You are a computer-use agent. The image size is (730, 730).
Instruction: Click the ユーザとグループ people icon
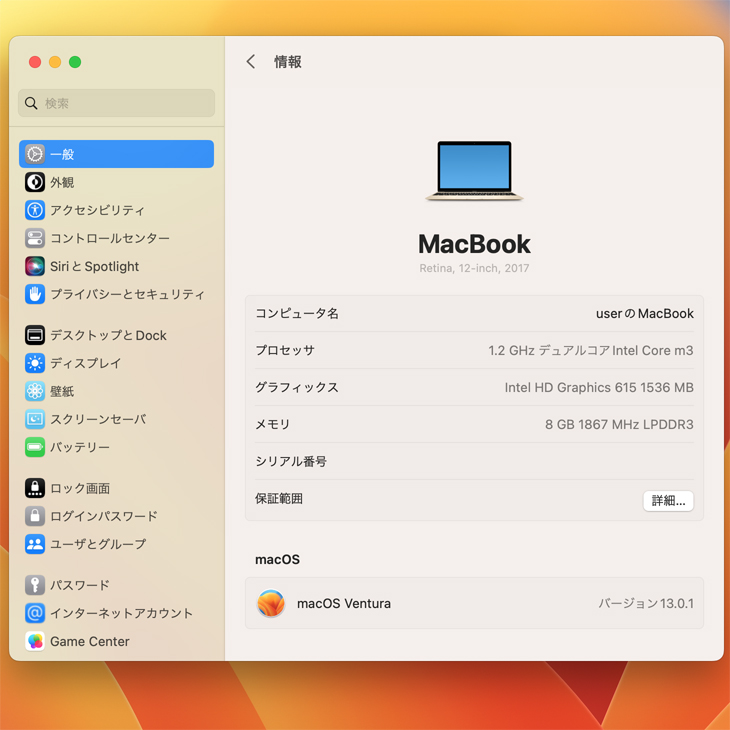tap(35, 544)
